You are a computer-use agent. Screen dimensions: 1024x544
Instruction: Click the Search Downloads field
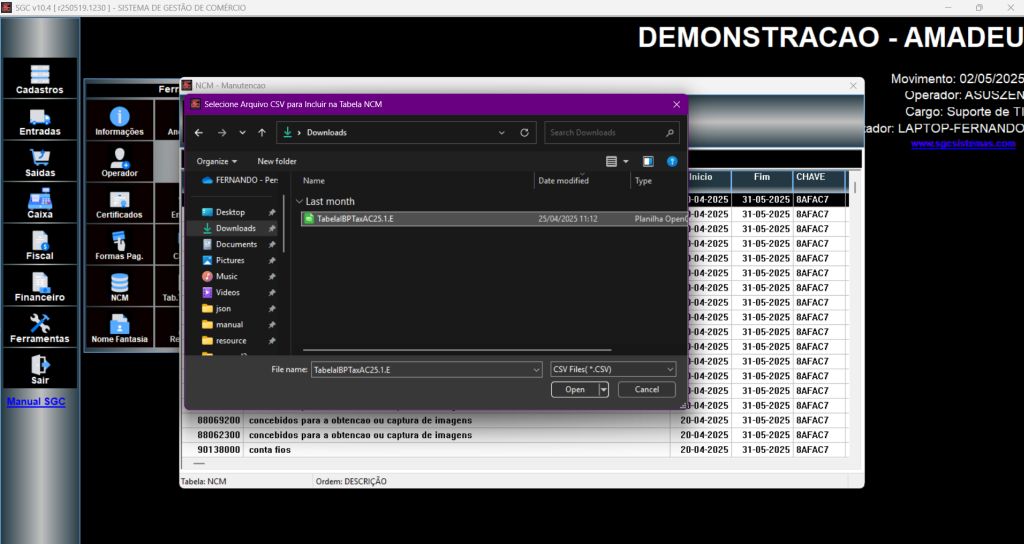[612, 133]
